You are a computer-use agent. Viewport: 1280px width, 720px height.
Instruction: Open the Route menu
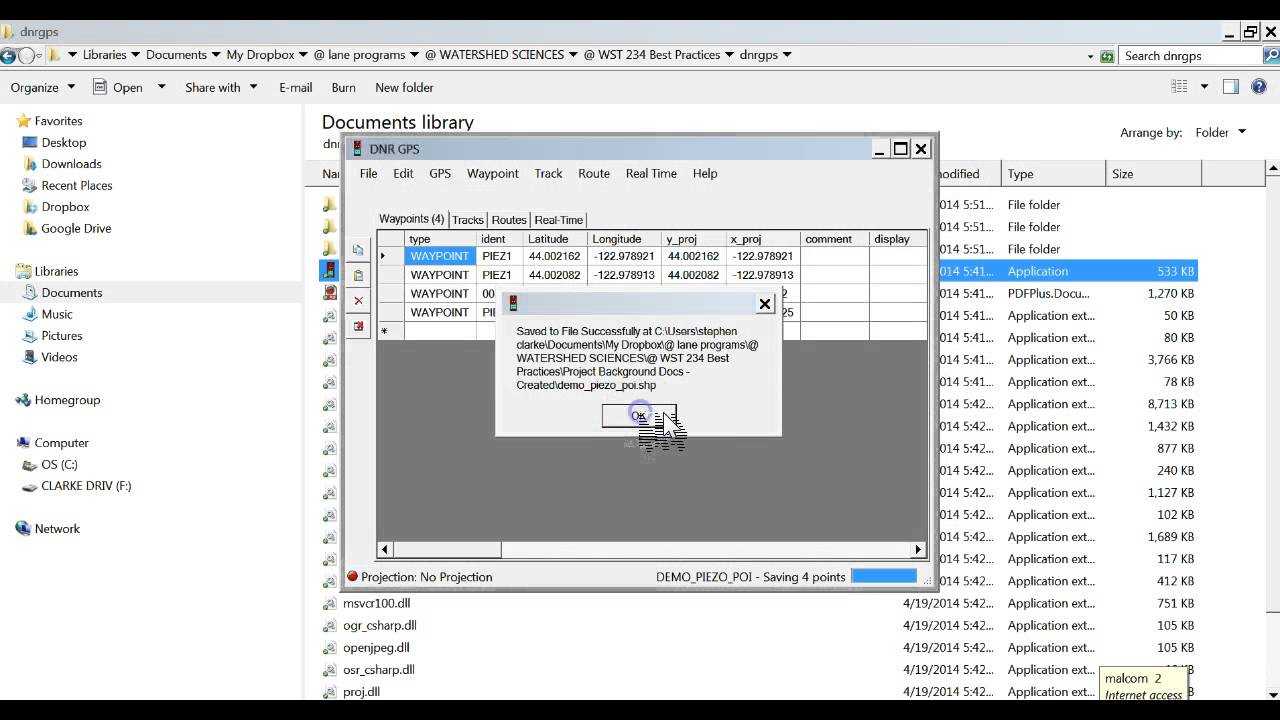pos(594,173)
